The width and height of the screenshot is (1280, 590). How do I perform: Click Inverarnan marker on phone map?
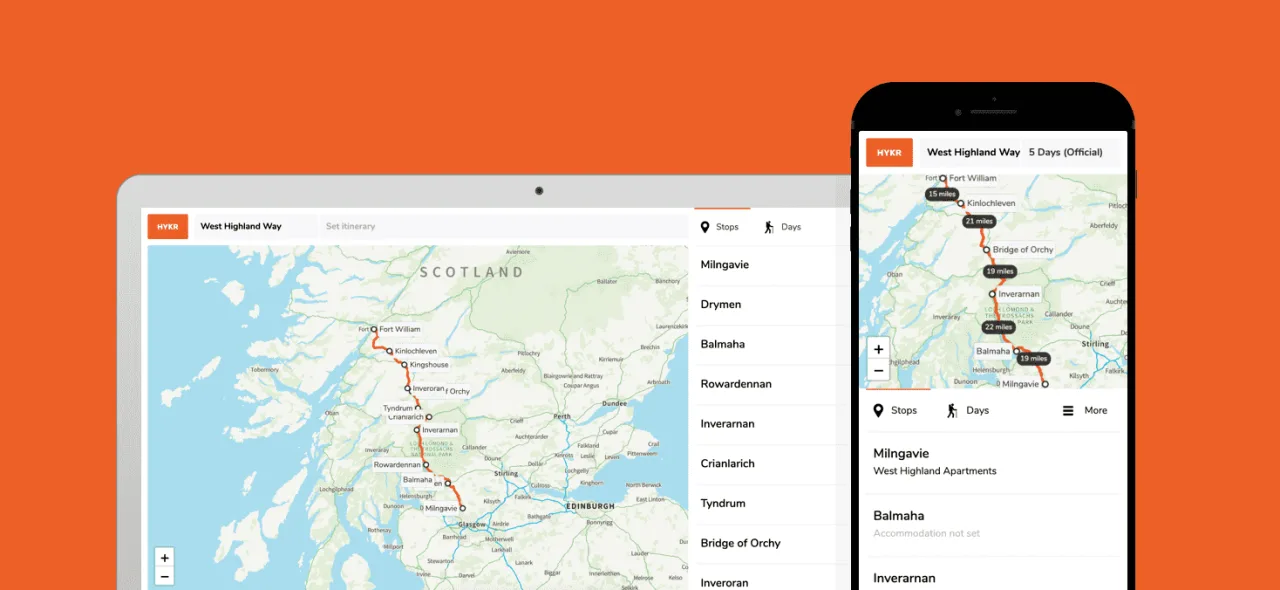click(x=992, y=294)
